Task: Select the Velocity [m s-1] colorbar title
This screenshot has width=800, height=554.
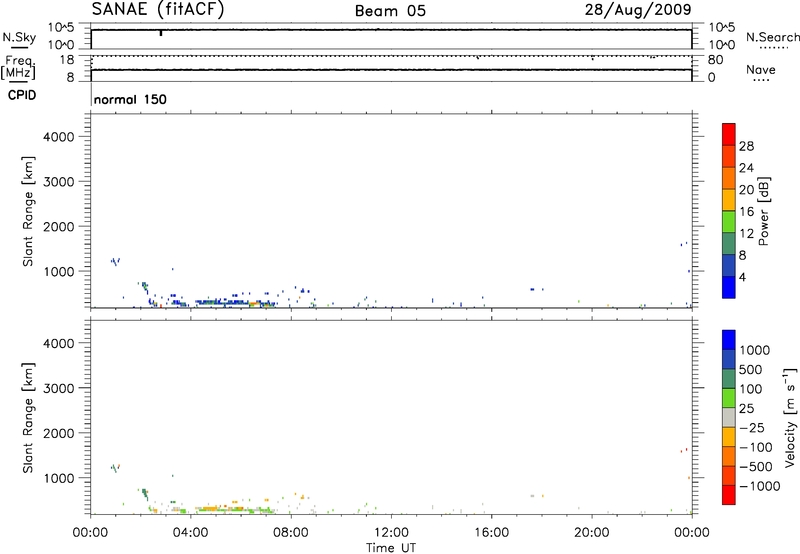Action: point(790,417)
